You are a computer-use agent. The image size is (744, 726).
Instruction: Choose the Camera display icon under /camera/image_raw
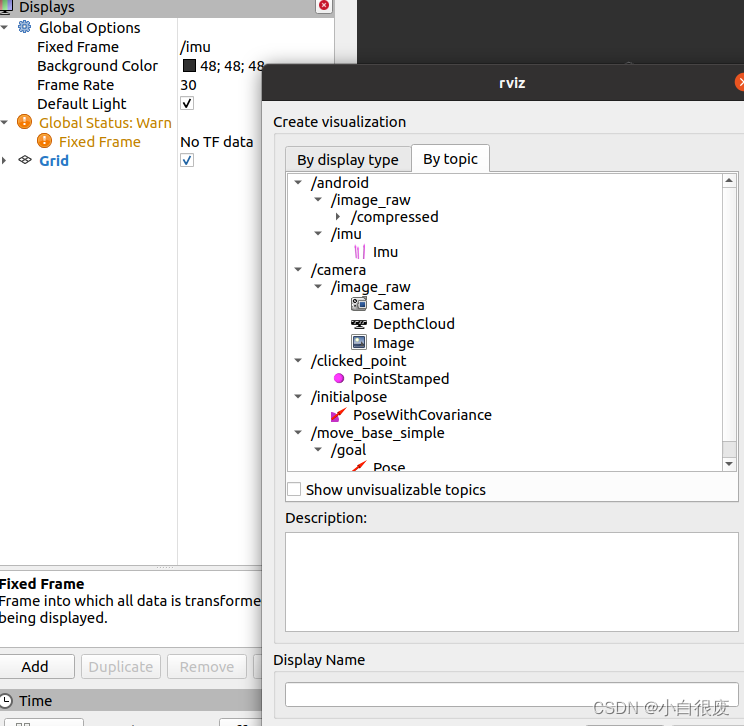[359, 304]
